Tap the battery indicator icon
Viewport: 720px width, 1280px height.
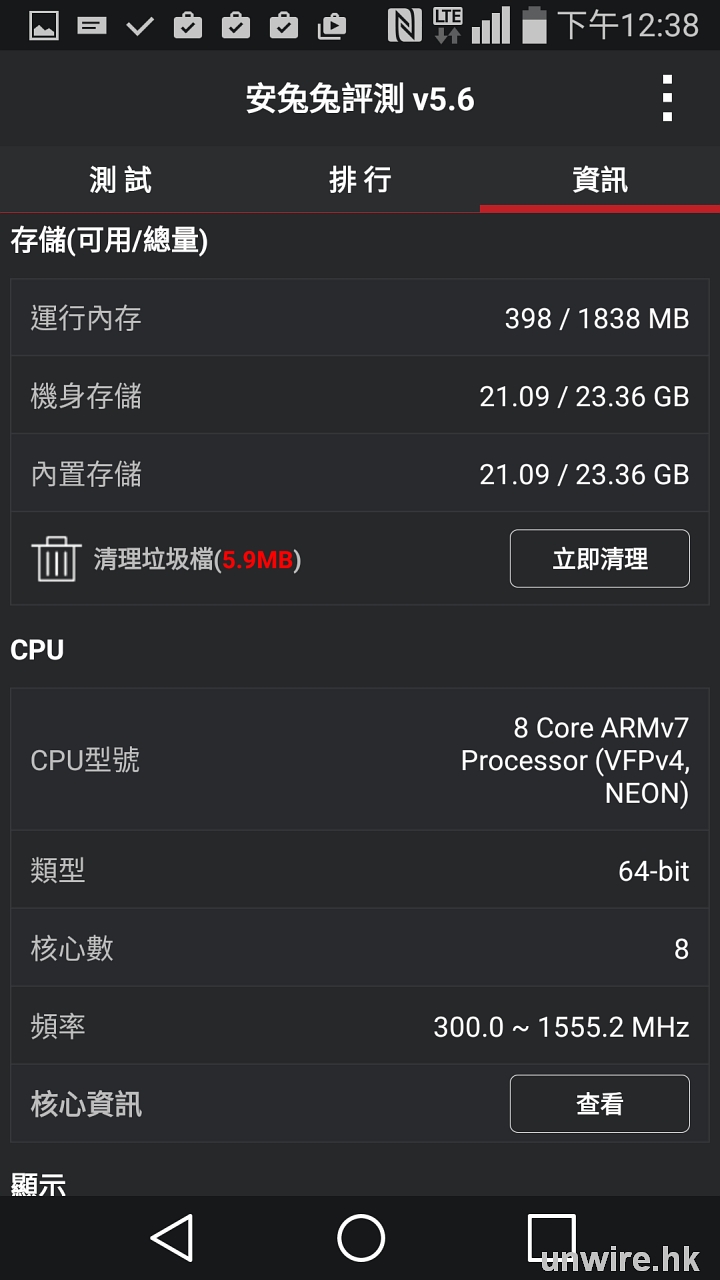pyautogui.click(x=535, y=25)
